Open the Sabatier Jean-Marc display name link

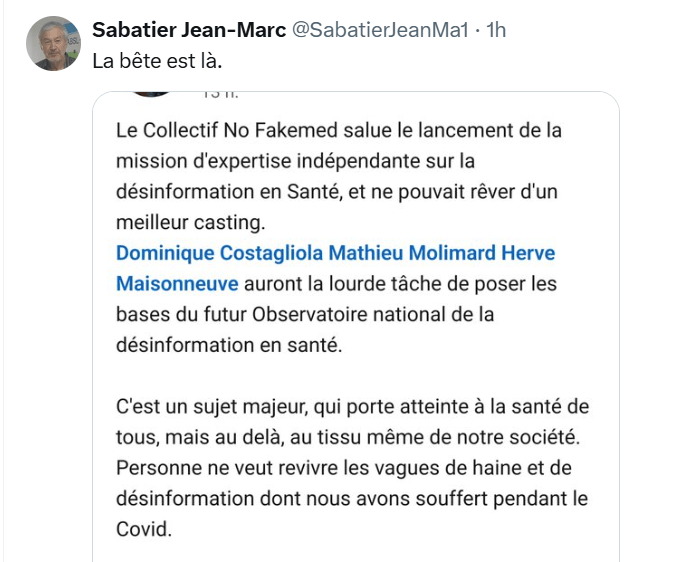(188, 30)
